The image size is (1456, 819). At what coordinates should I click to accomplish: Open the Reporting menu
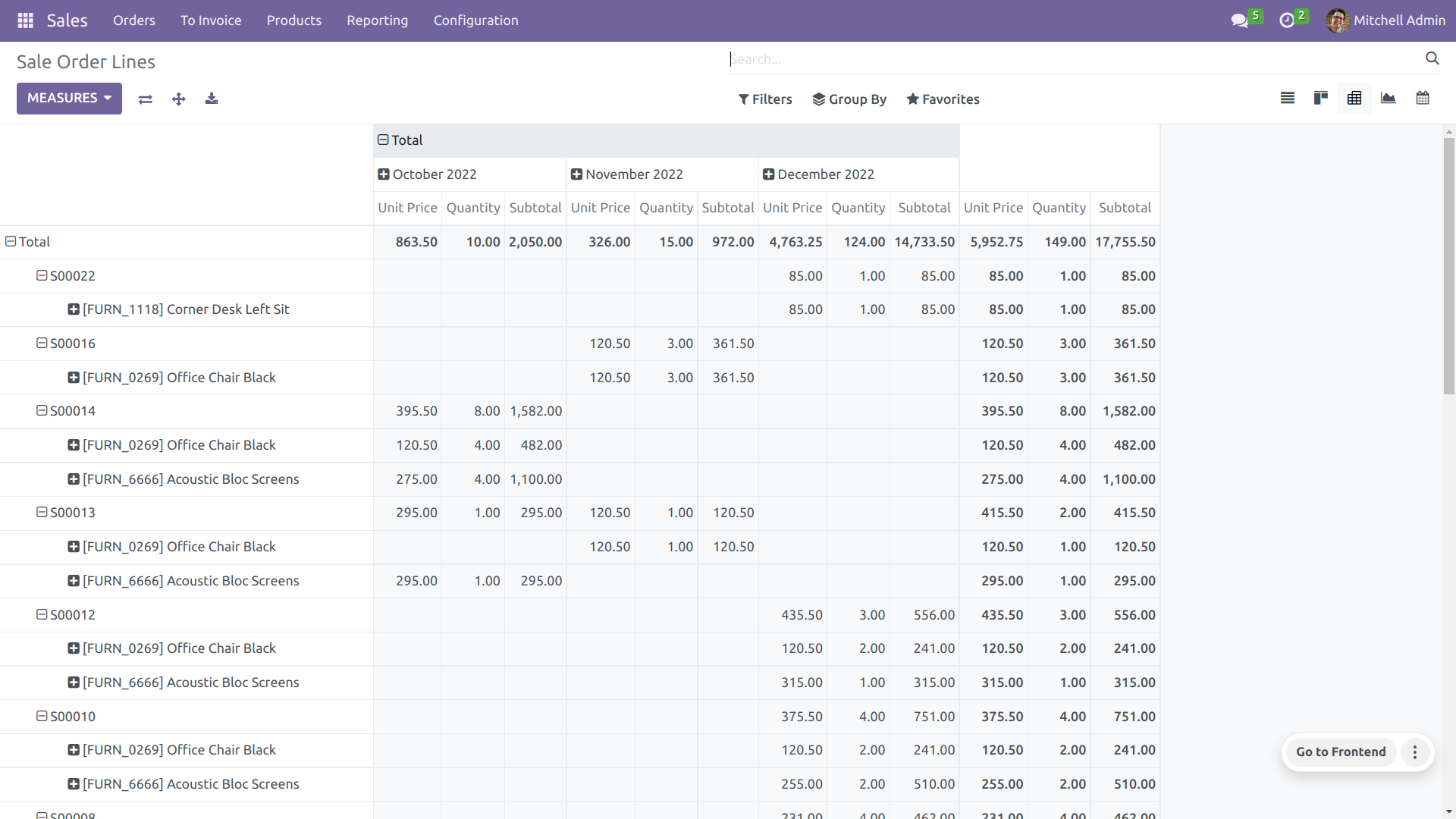coord(377,20)
